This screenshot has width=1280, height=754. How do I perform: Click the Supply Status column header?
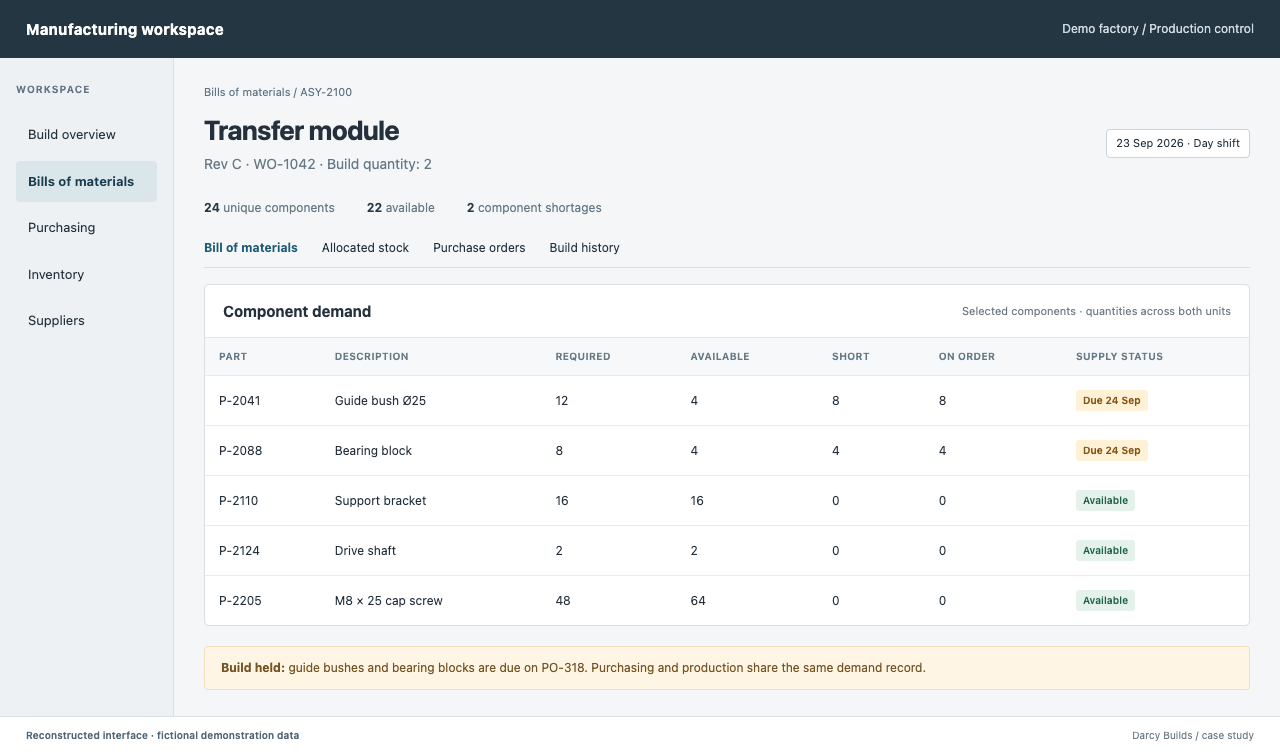[x=1119, y=357]
